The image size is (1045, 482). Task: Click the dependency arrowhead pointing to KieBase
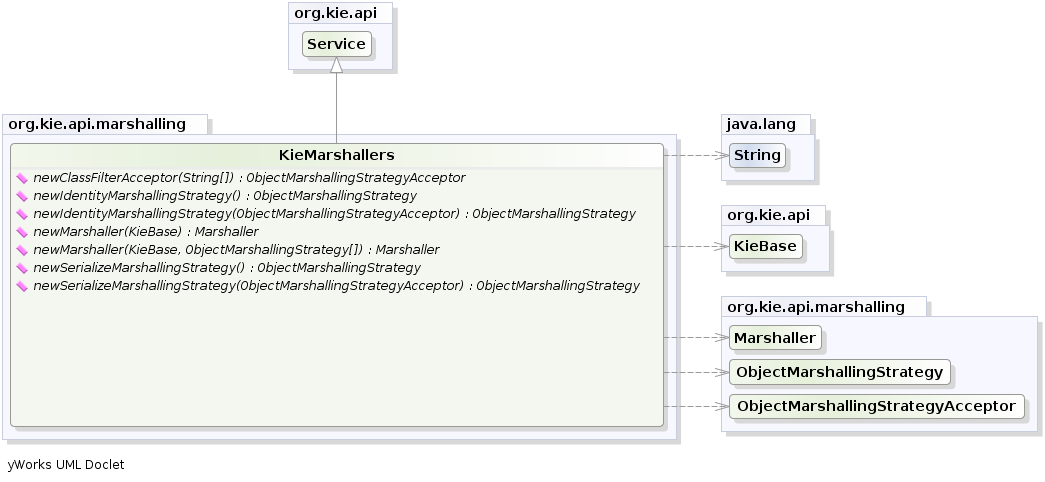point(724,246)
